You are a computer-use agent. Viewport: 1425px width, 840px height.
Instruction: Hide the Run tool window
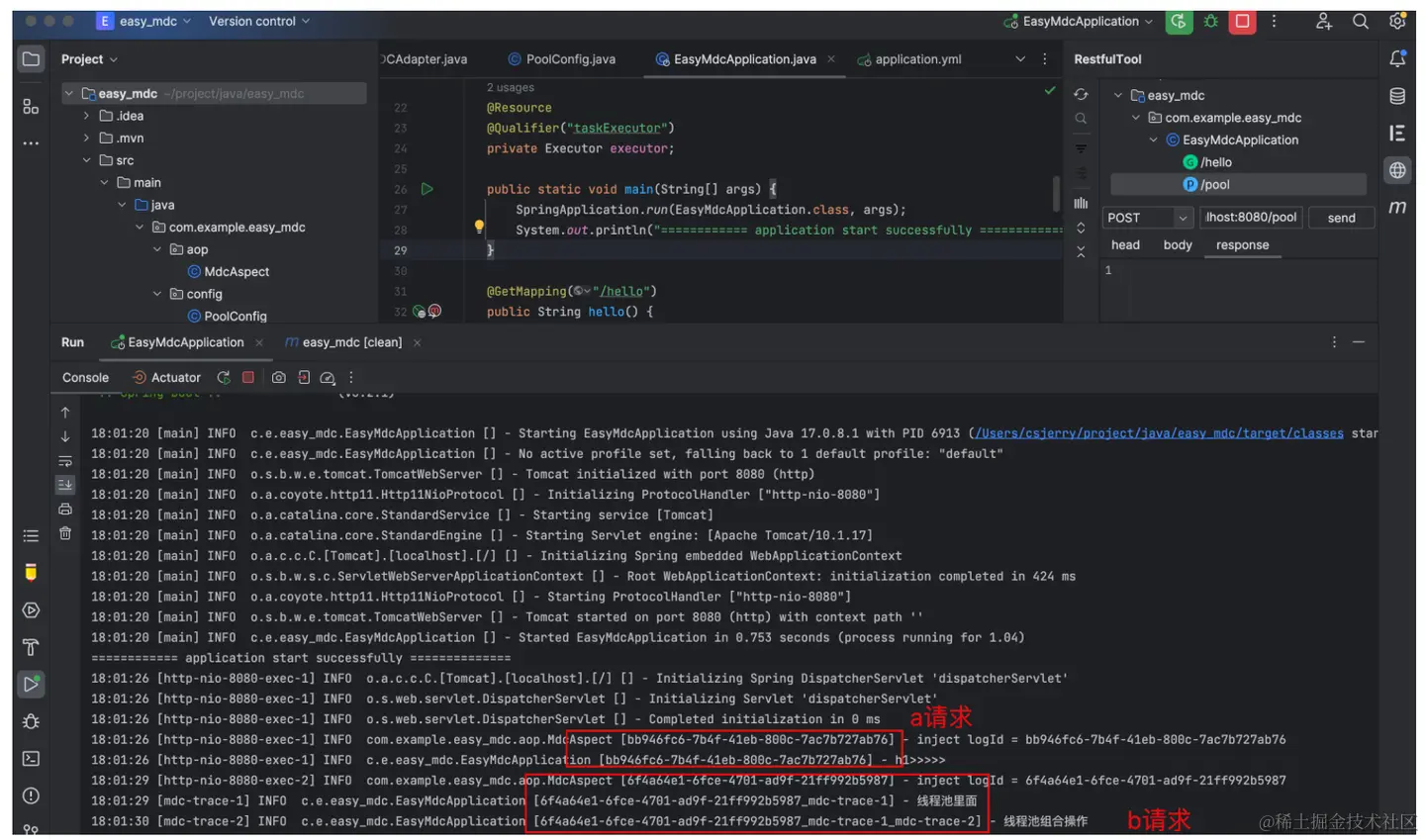pos(1359,342)
